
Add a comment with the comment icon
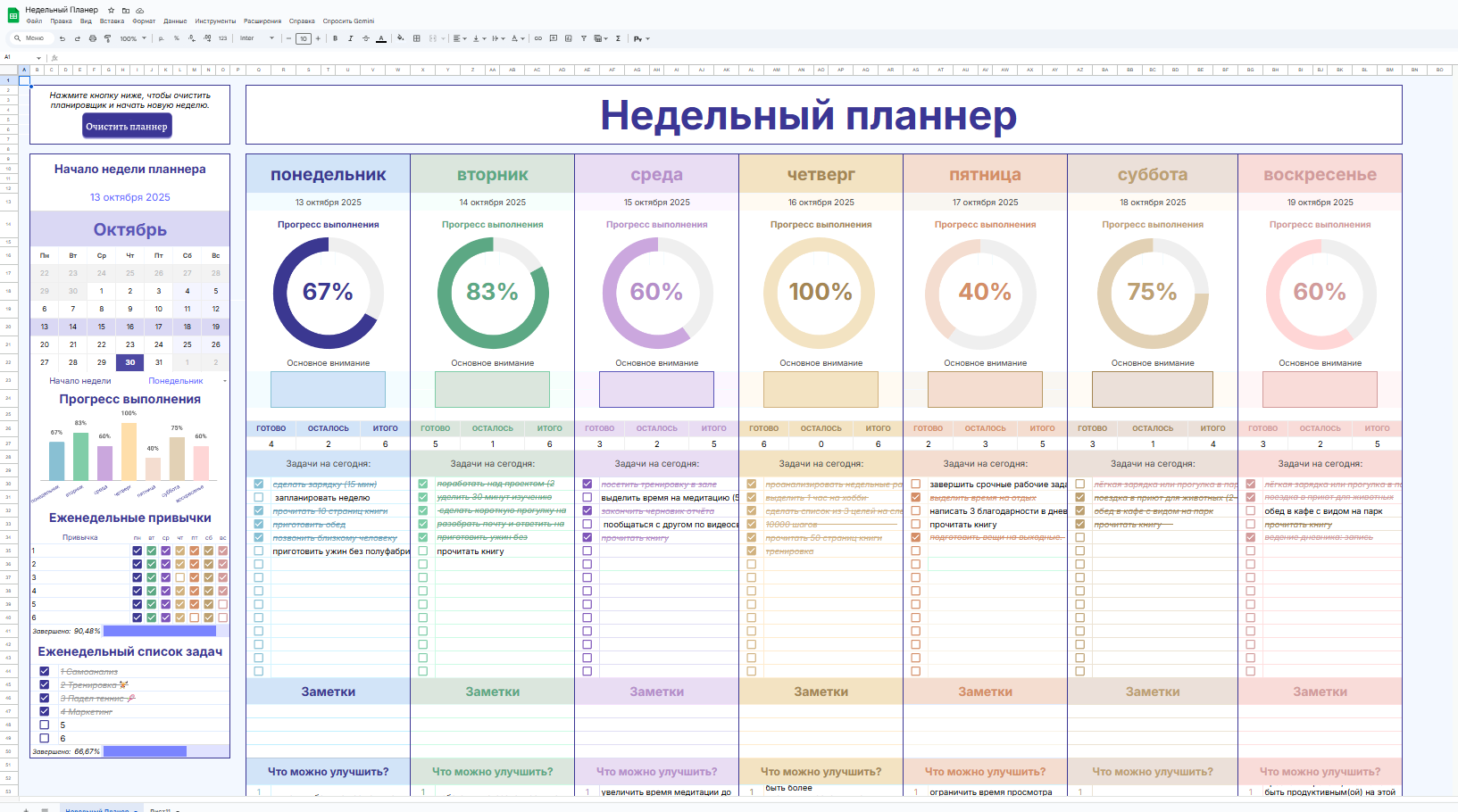tap(554, 38)
